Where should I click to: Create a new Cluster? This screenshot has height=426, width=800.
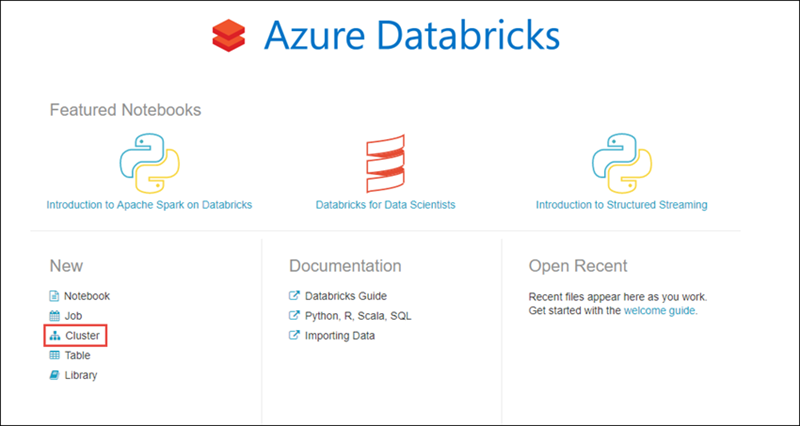coord(83,336)
